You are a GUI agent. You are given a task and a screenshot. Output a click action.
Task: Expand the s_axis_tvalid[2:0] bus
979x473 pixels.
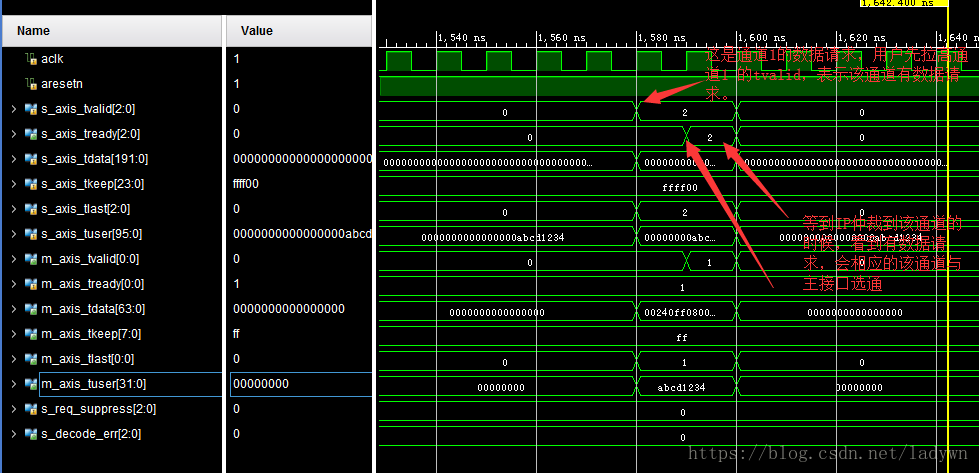coord(14,109)
